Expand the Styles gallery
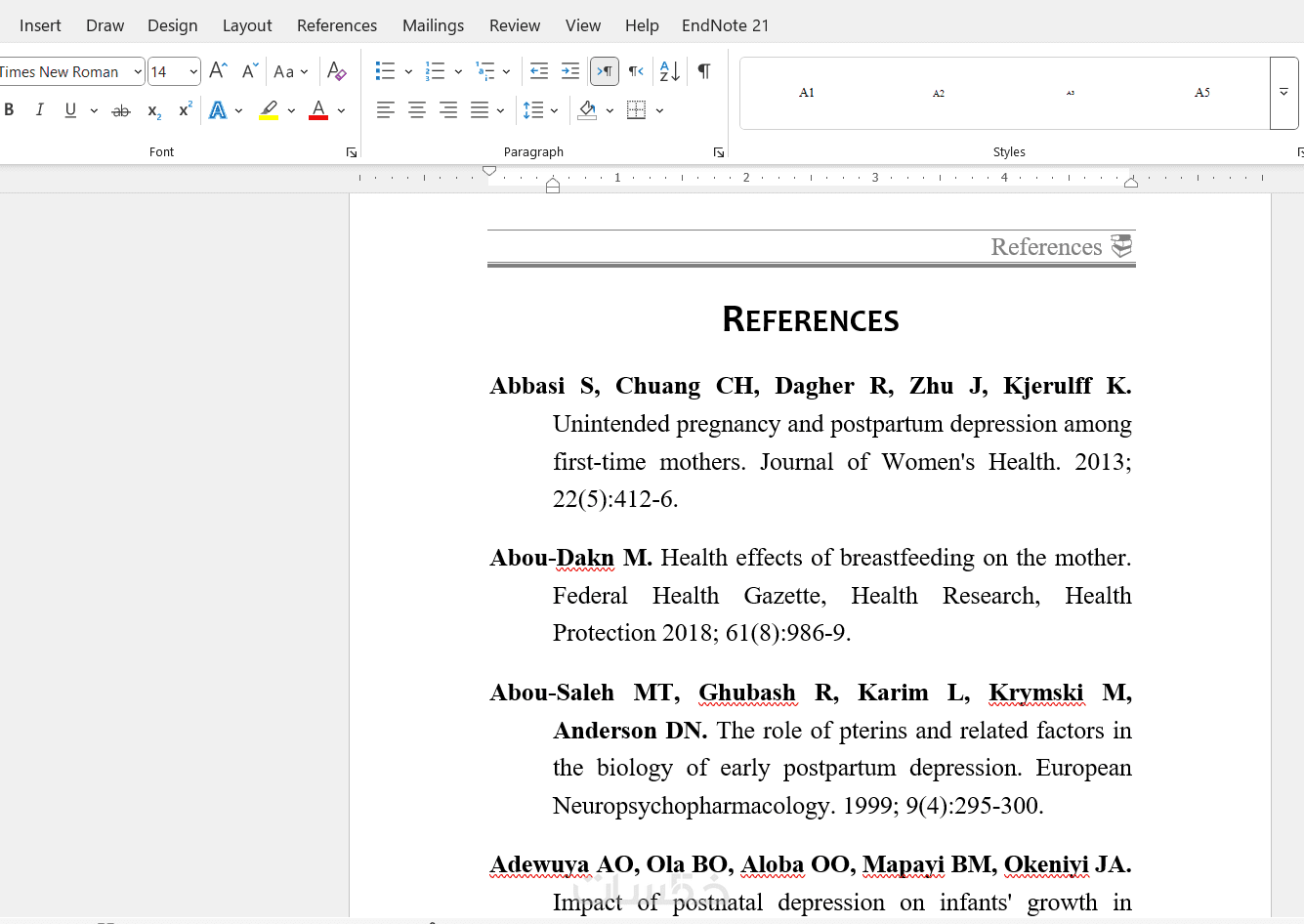This screenshot has width=1304, height=924. point(1283,93)
